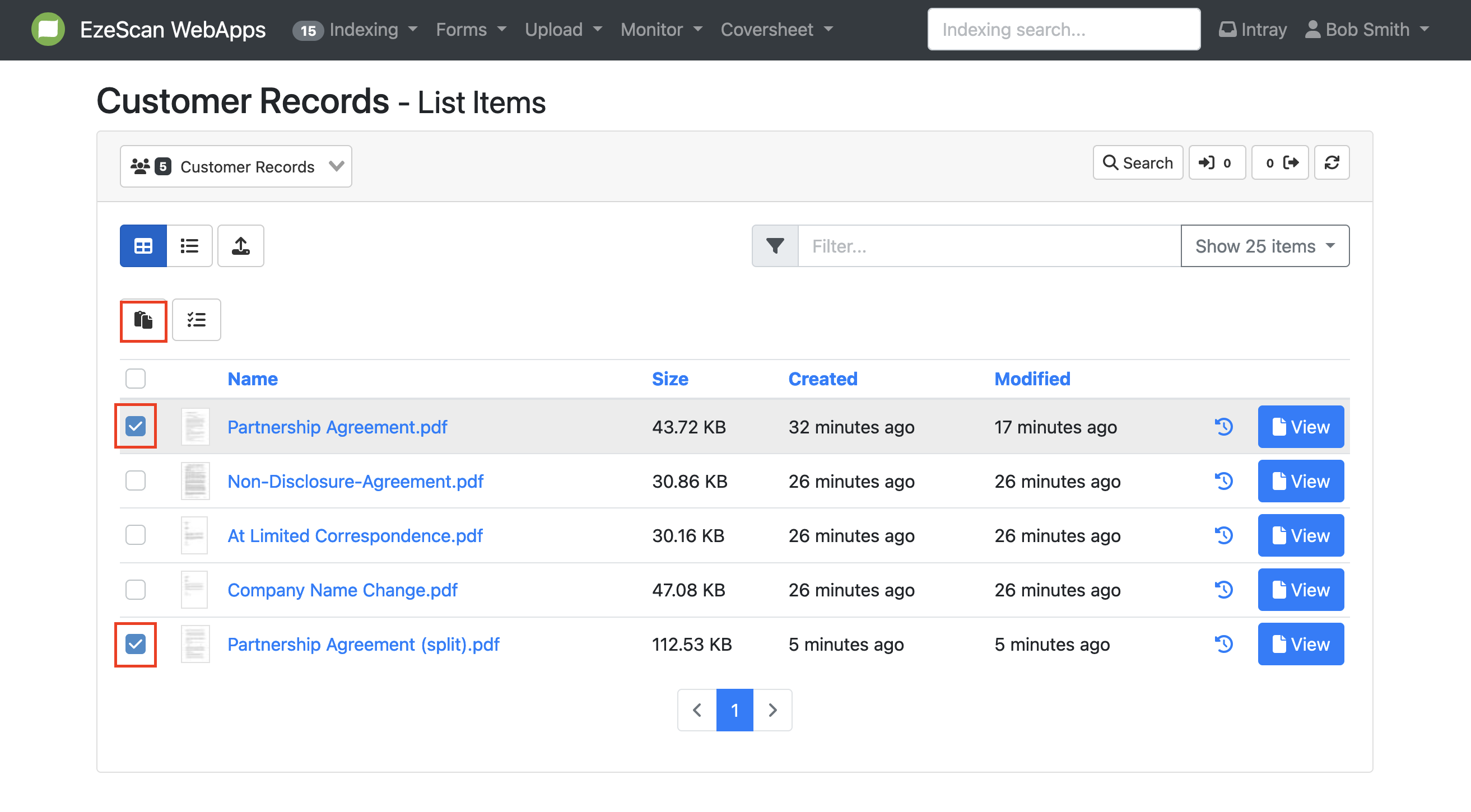This screenshot has width=1471, height=812.
Task: Switch to bulleted list view icon
Action: click(x=189, y=245)
